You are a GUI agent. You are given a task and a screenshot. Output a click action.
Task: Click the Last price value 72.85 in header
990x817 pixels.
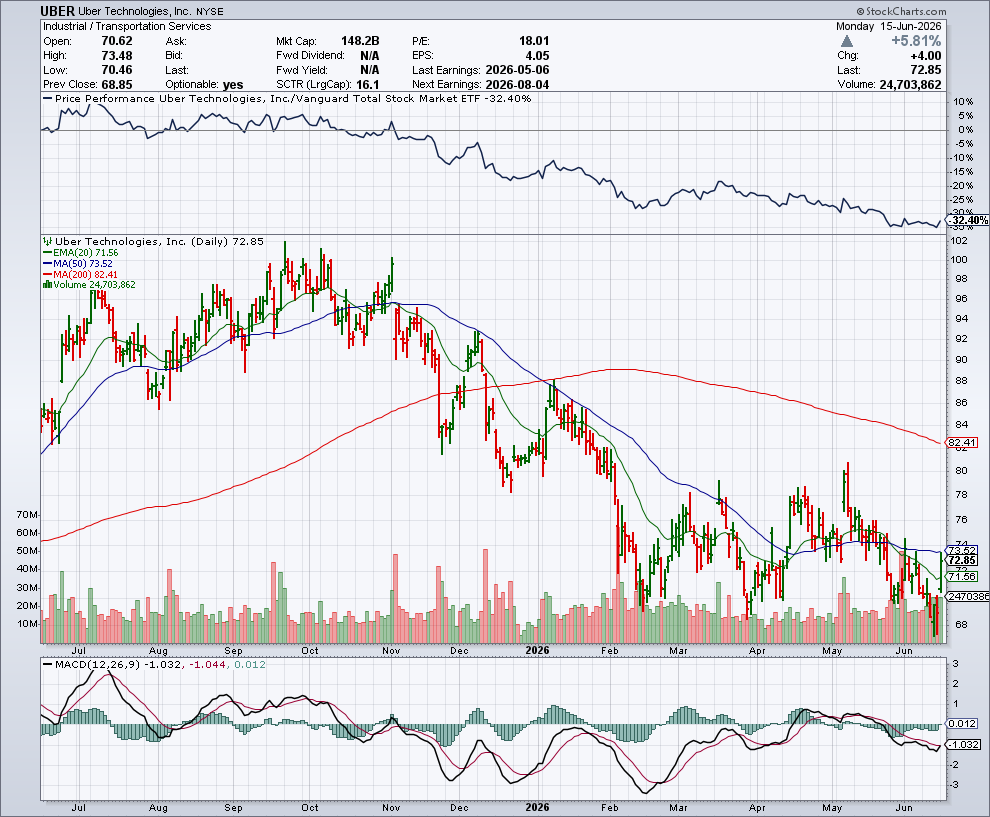pyautogui.click(x=926, y=70)
